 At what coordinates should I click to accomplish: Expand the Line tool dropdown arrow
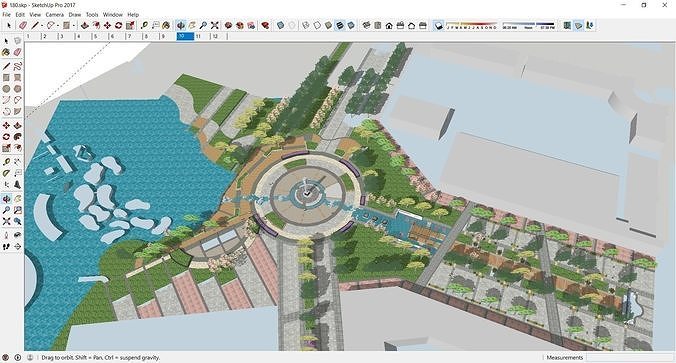tap(41, 26)
